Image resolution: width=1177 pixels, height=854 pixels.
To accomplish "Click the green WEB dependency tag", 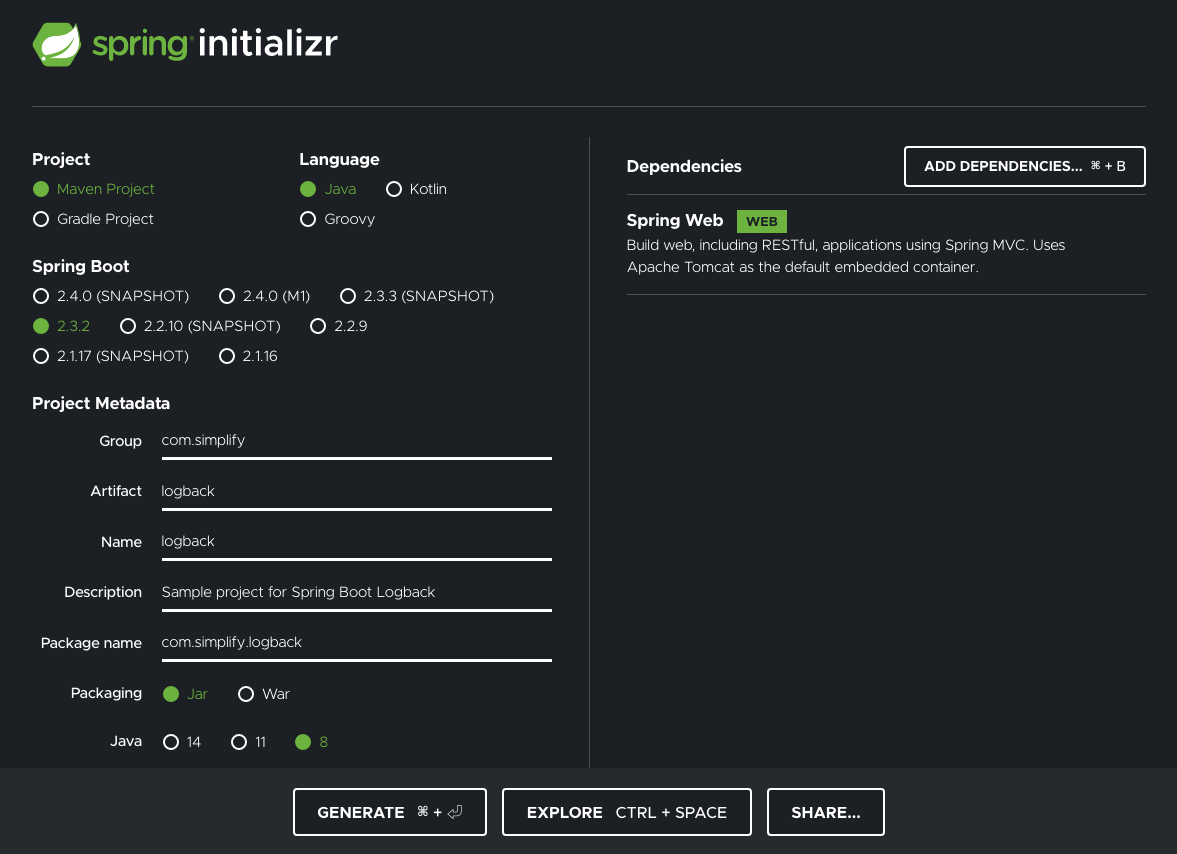I will (761, 221).
